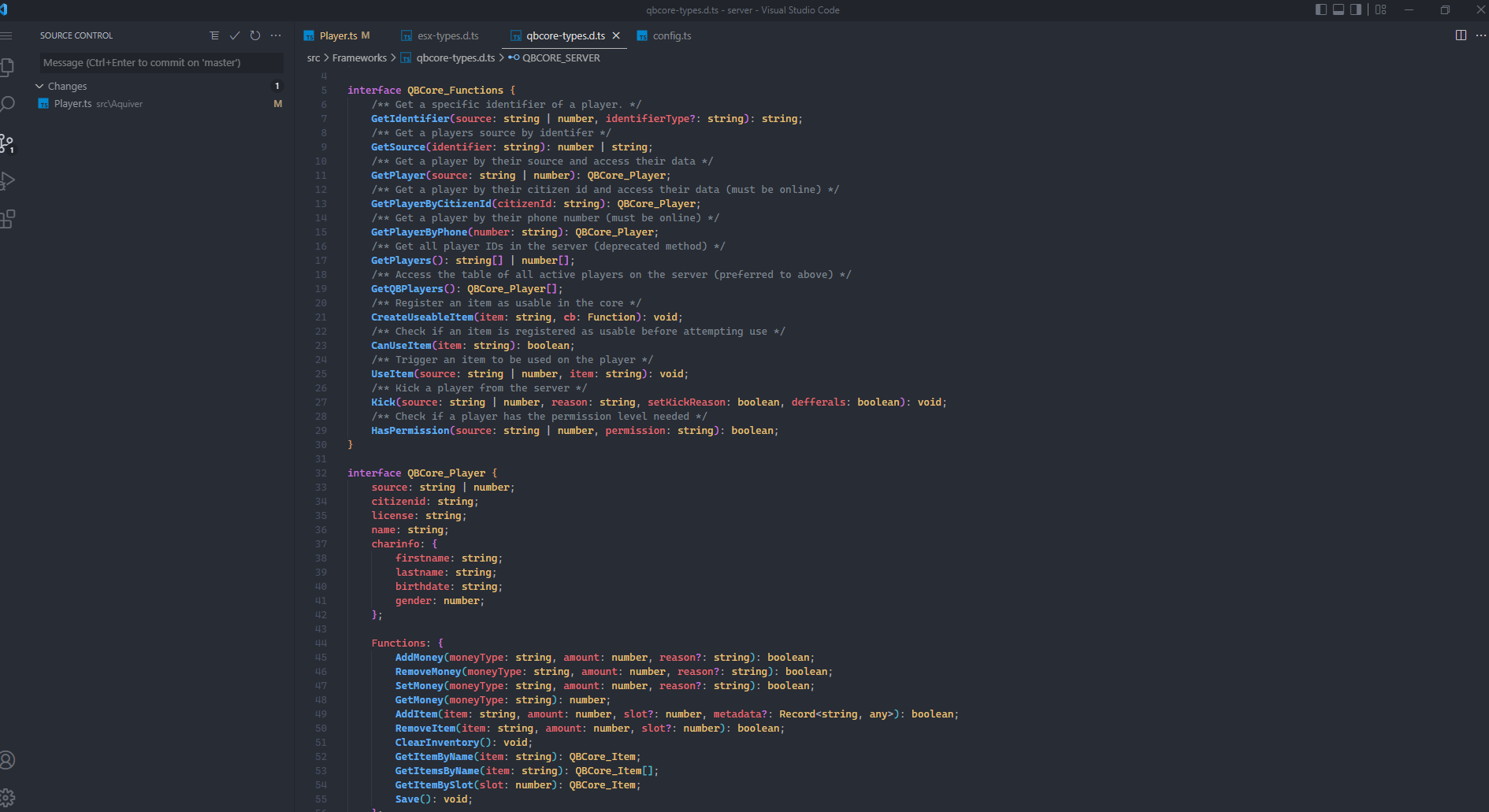Select the qbcore-types.d.ts tab
1489x812 pixels.
click(565, 35)
